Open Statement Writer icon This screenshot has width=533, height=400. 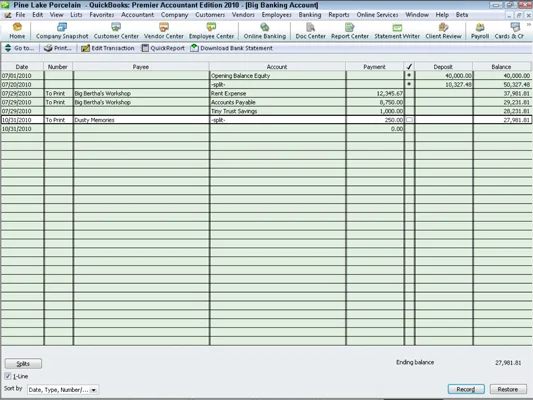pos(397,31)
